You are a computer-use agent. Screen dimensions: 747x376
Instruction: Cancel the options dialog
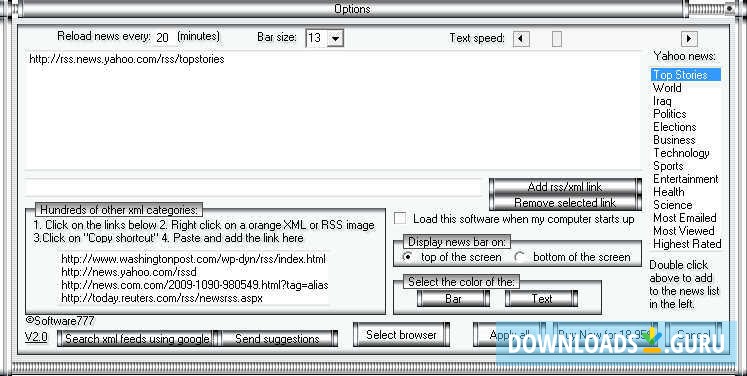[693, 335]
